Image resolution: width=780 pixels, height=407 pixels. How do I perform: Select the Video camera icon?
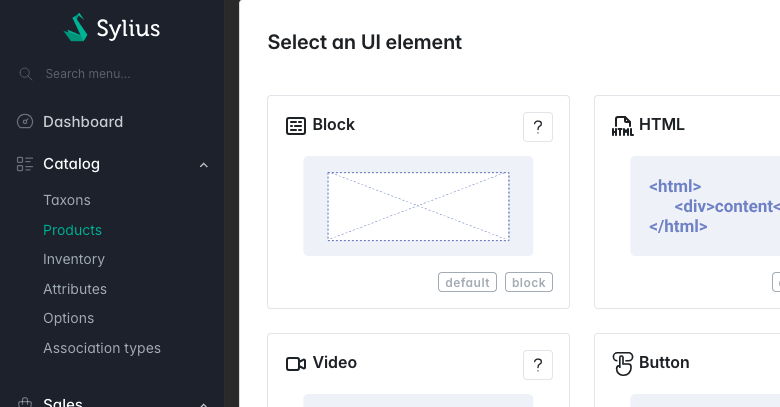295,363
